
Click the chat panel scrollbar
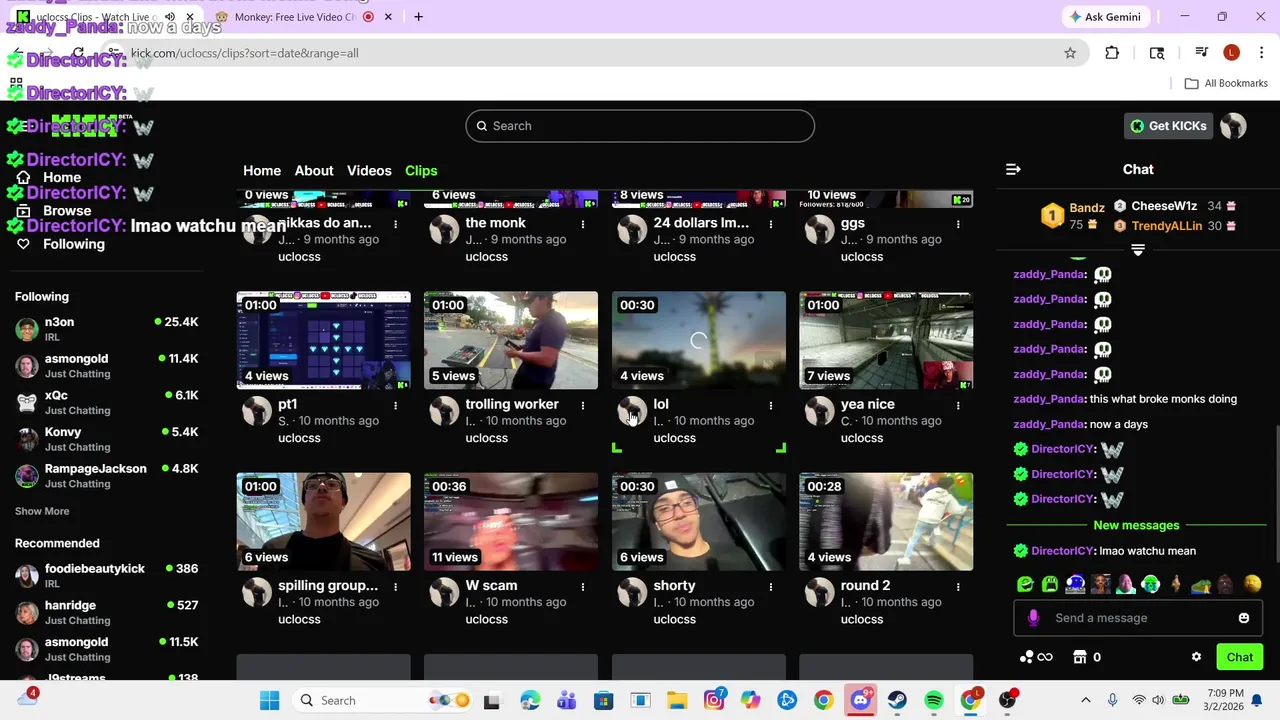point(1276,495)
